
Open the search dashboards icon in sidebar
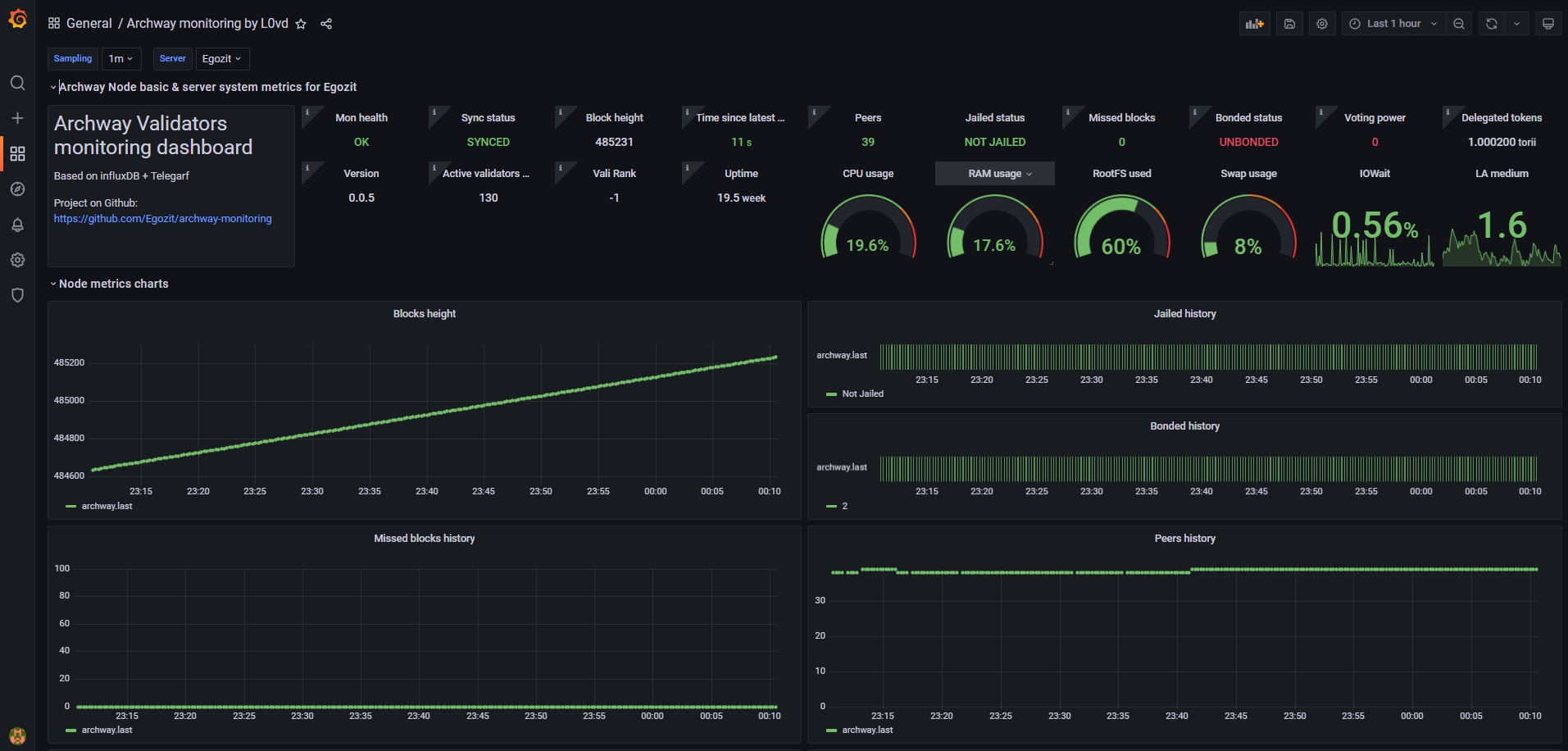pos(17,83)
